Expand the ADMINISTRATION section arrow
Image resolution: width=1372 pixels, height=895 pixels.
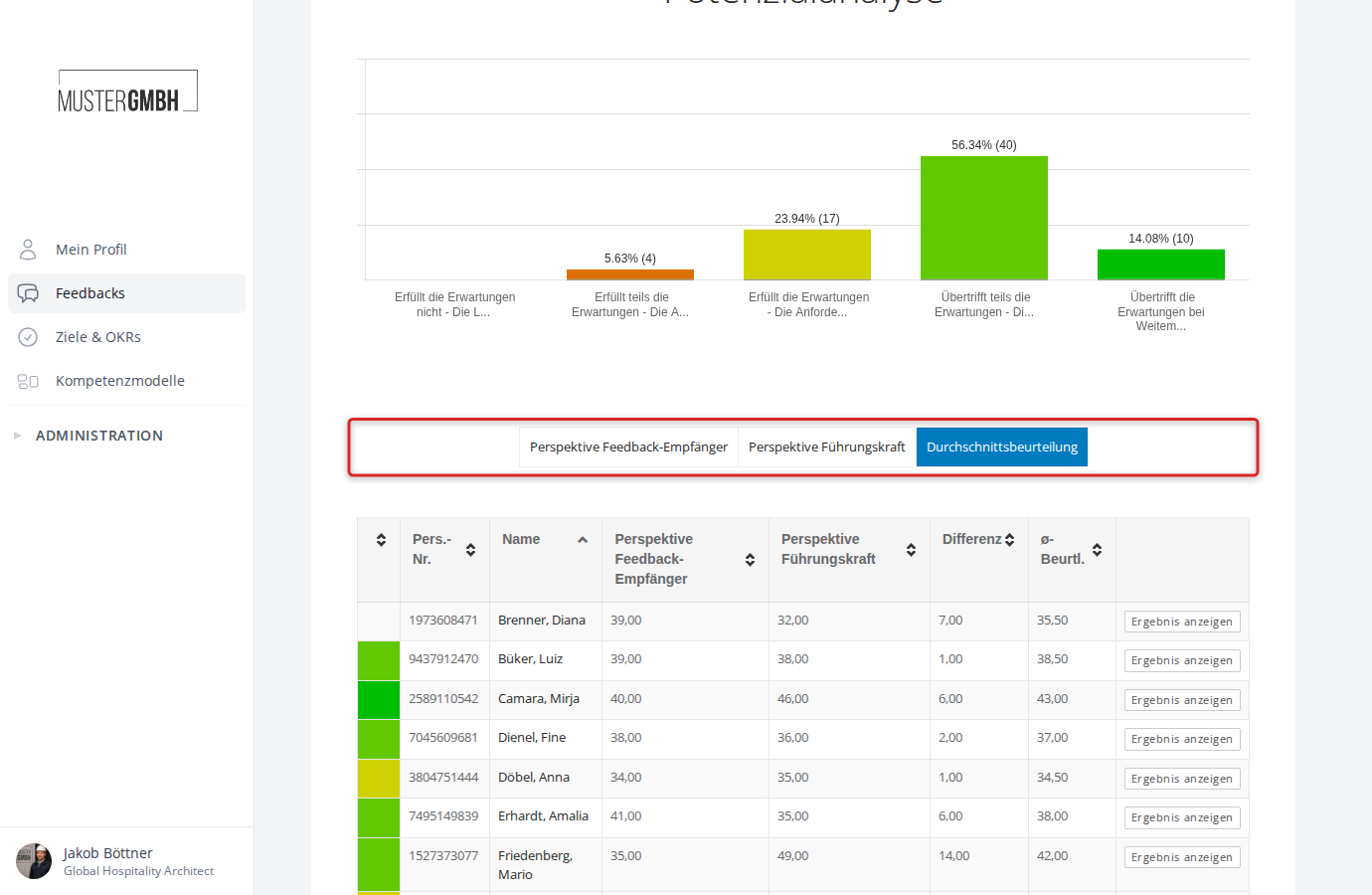pos(17,436)
